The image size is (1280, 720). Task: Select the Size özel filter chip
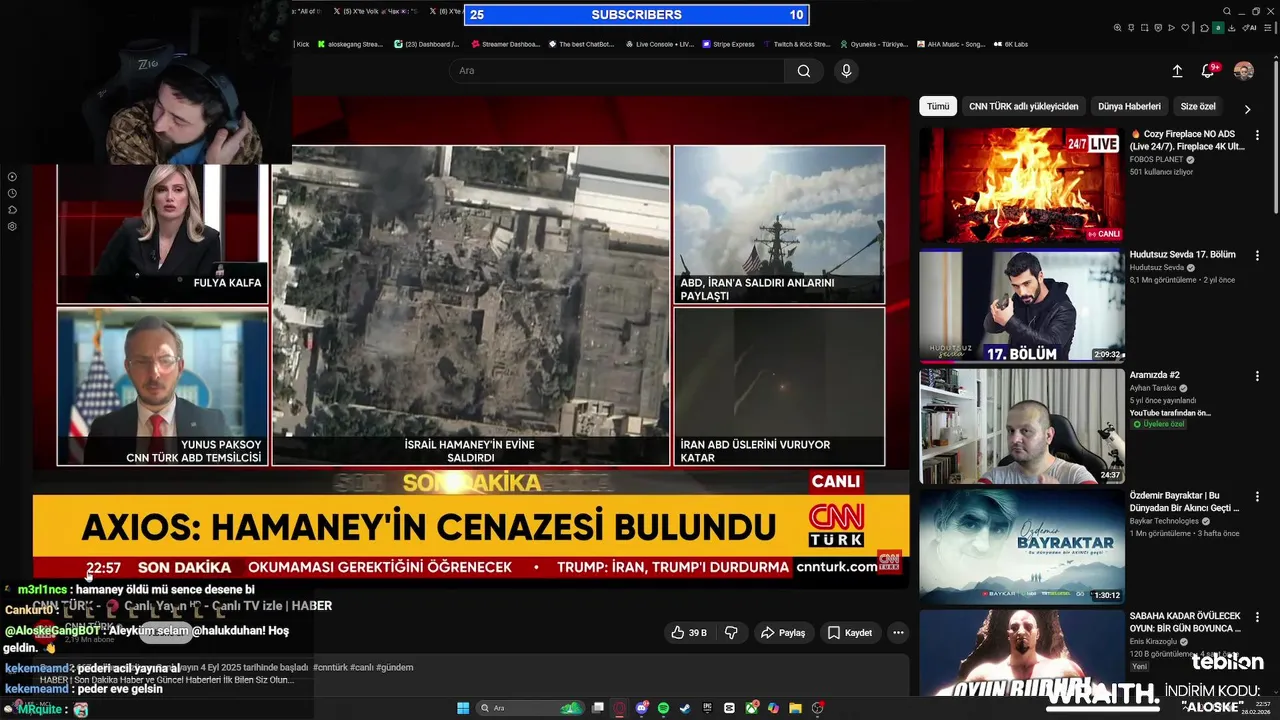tap(1198, 106)
